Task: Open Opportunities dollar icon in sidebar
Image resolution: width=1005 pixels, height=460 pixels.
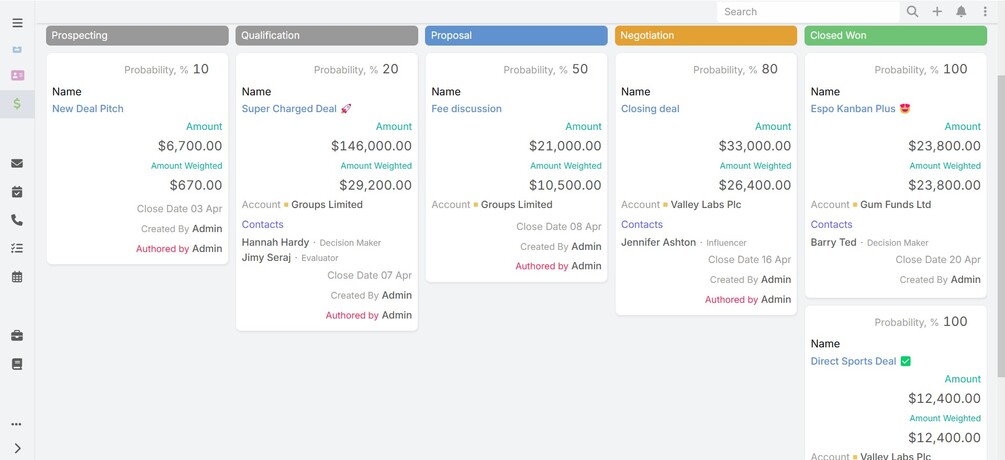Action: 17,103
